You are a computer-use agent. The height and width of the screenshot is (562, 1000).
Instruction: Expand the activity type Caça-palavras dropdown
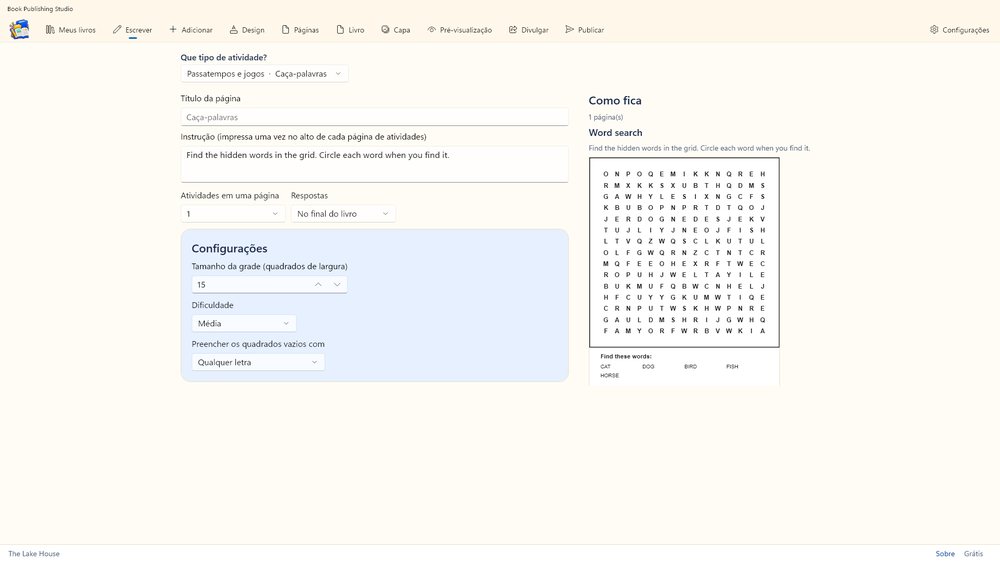(264, 74)
